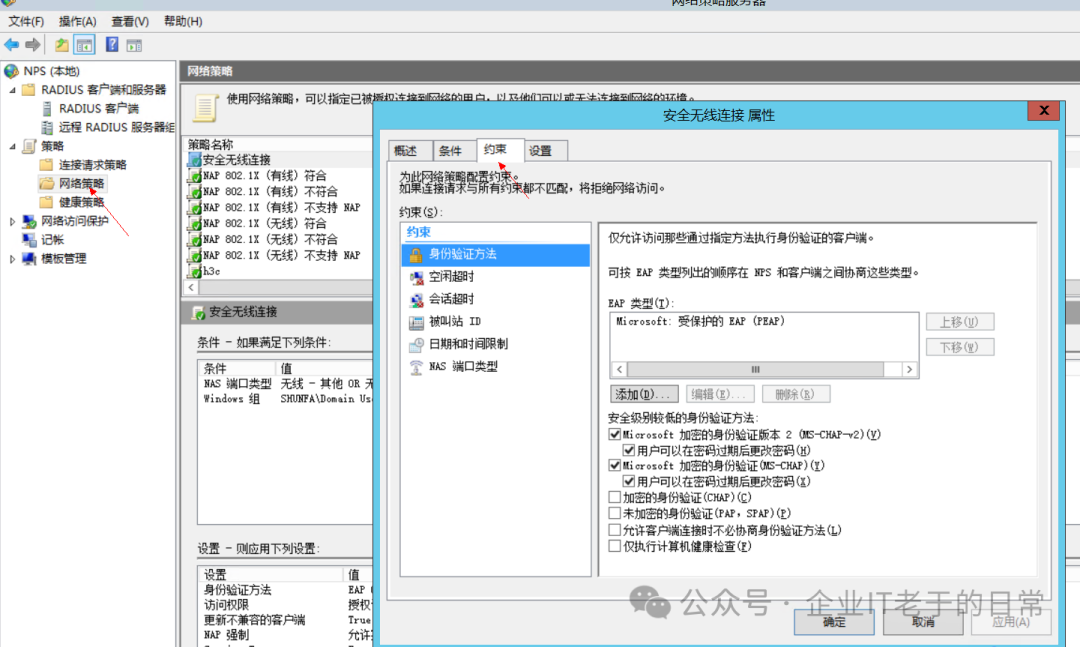Enable 未加密的身份验证(PAP, SPAP) checkbox
The height and width of the screenshot is (647, 1080).
(614, 513)
